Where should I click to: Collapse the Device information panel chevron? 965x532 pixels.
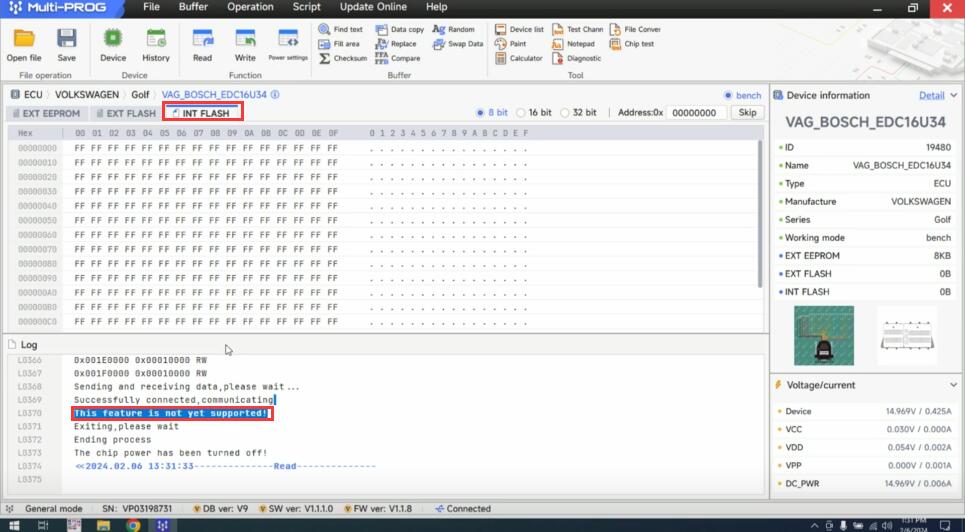tap(953, 95)
